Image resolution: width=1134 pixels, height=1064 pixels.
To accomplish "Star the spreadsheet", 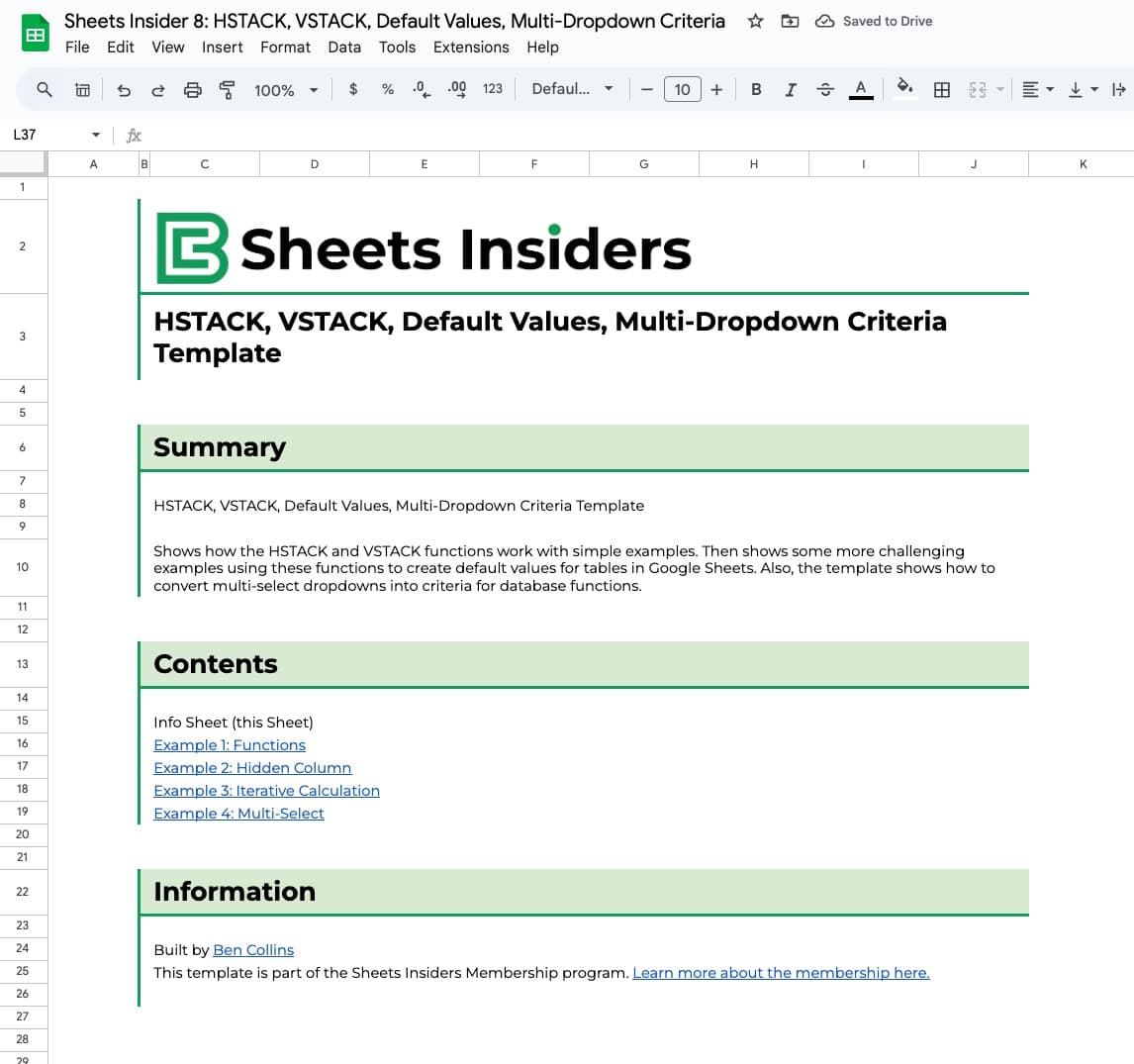I will click(x=755, y=20).
